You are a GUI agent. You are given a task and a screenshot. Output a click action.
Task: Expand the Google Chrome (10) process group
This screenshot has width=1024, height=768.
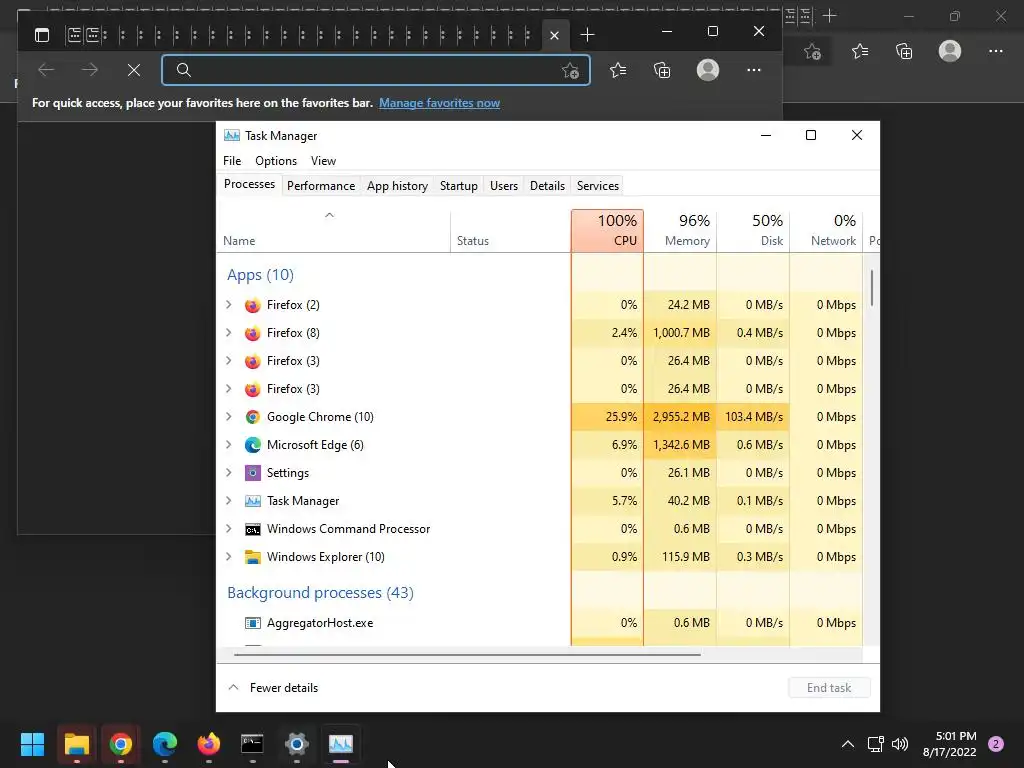click(x=229, y=416)
